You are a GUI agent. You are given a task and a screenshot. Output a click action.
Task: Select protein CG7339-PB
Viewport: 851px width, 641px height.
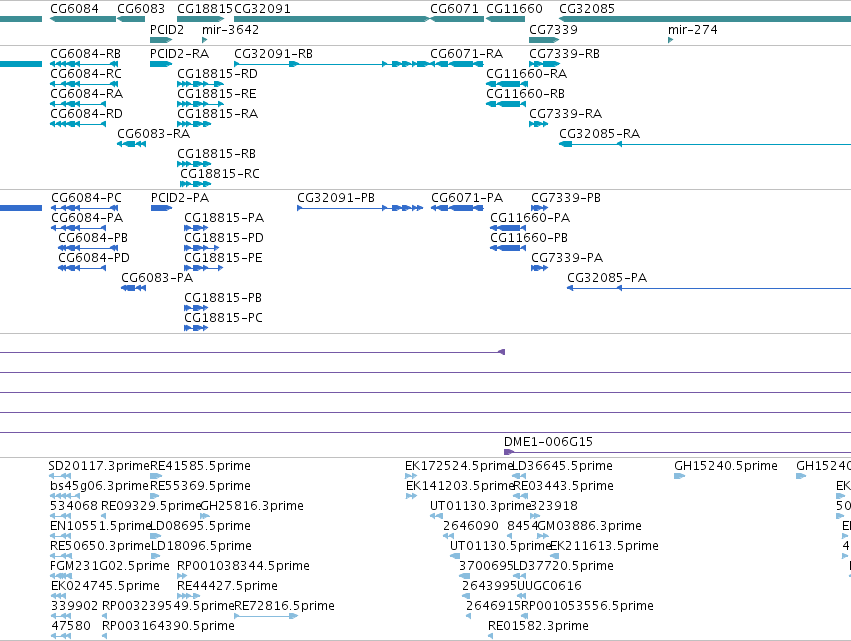566,198
